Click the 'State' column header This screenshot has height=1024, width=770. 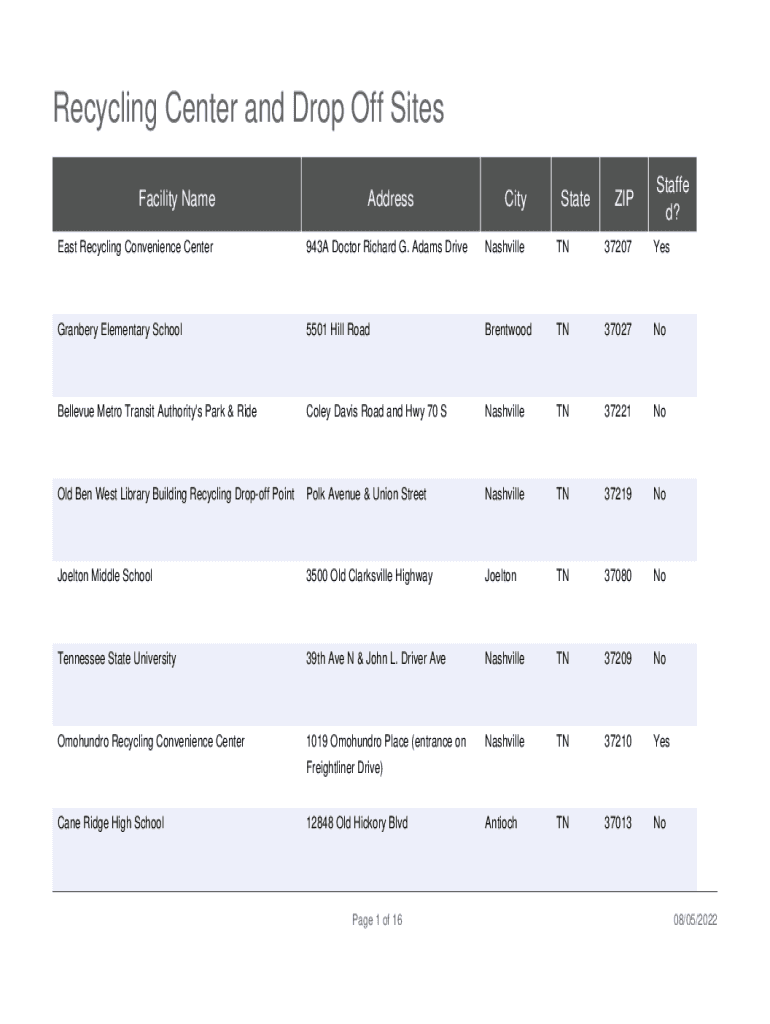tap(575, 199)
